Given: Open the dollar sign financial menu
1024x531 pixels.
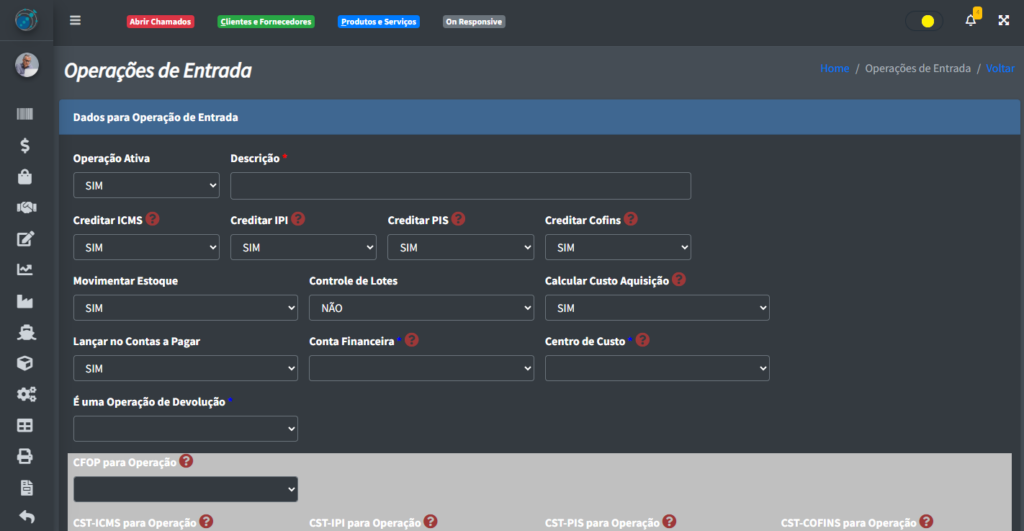Looking at the screenshot, I should (x=26, y=146).
